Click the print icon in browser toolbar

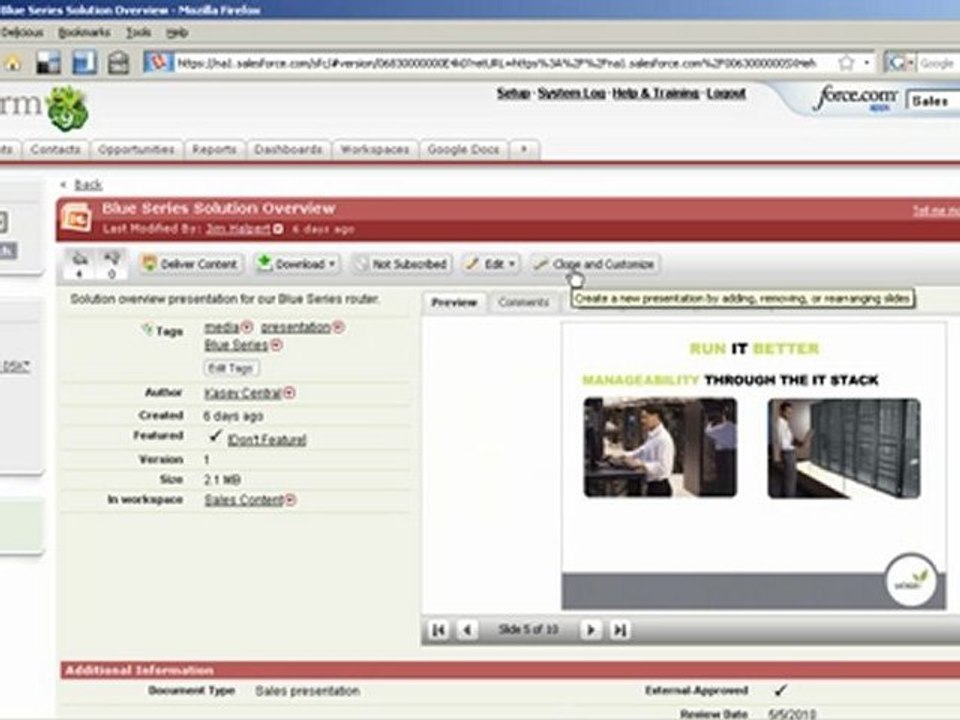[x=119, y=62]
